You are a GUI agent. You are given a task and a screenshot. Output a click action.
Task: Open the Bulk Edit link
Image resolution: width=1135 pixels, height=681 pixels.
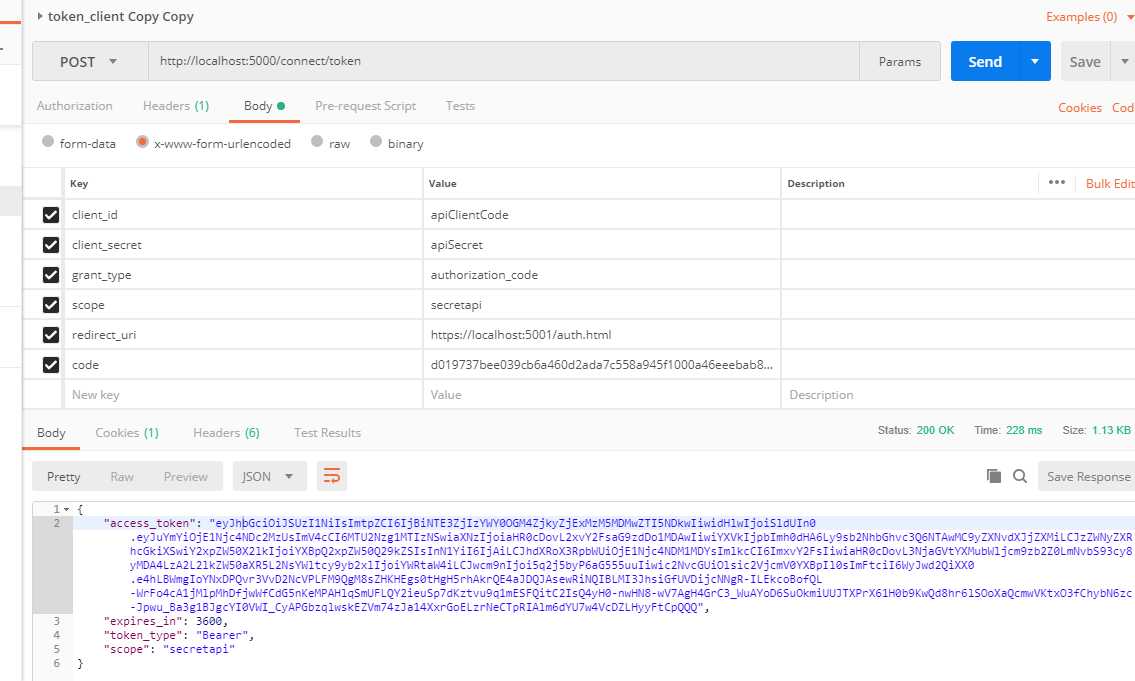[x=1110, y=183]
